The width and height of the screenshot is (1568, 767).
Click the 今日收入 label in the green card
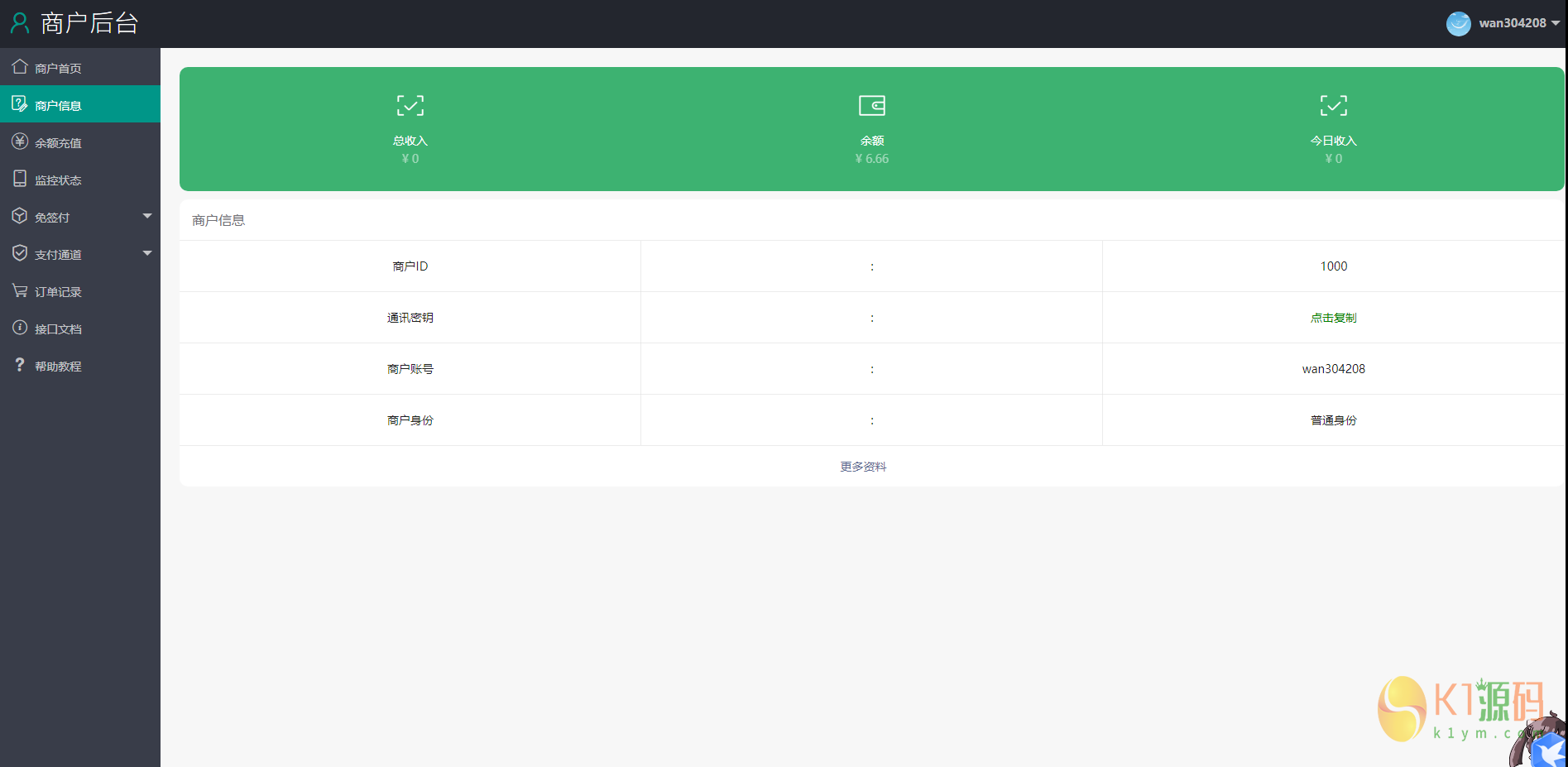[x=1333, y=141]
